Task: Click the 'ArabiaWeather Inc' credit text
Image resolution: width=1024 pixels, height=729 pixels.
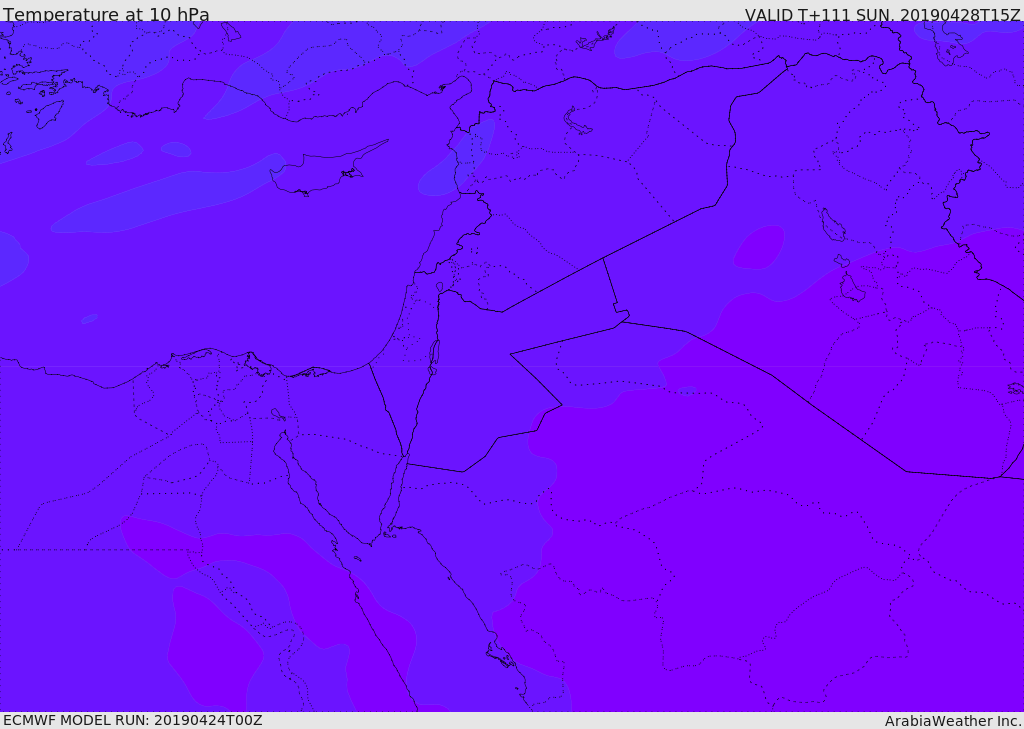Action: coord(952,721)
